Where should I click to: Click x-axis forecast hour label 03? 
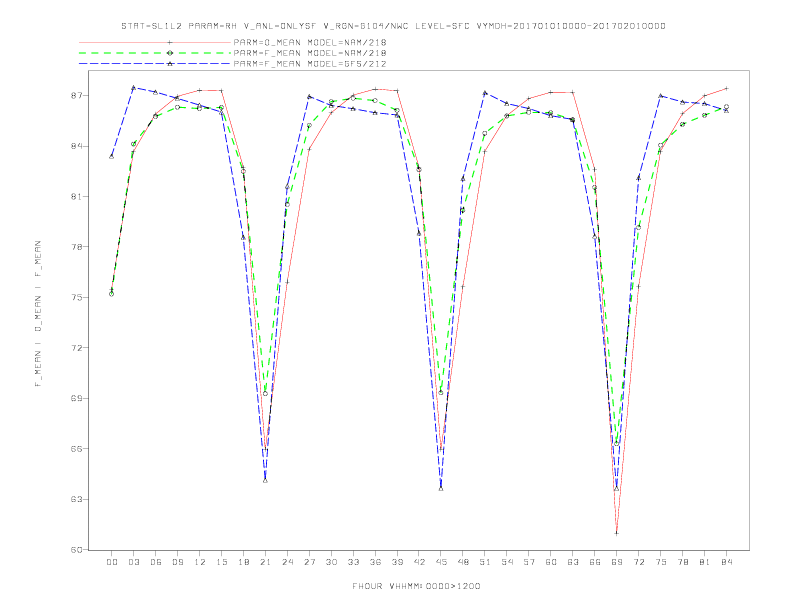tap(133, 562)
